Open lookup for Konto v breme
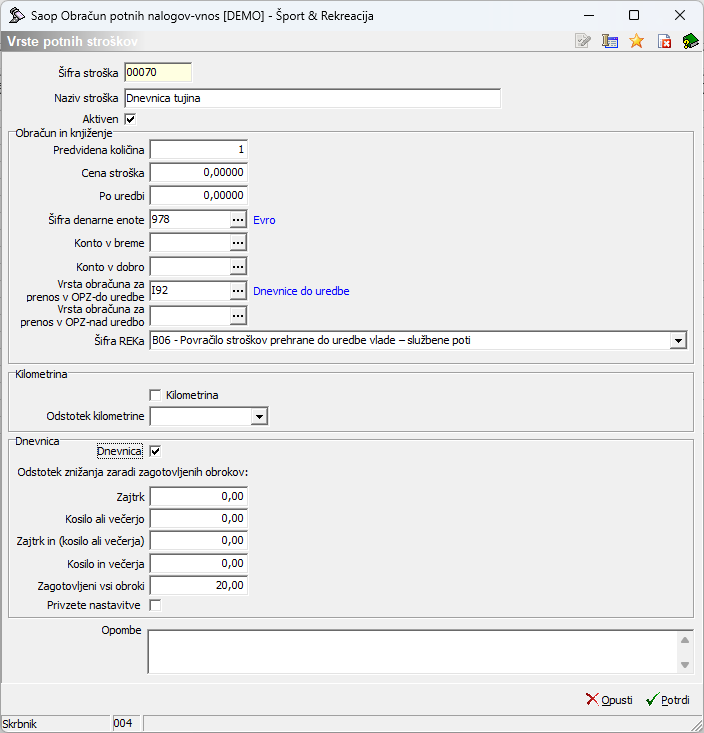This screenshot has height=733, width=704. 238,243
